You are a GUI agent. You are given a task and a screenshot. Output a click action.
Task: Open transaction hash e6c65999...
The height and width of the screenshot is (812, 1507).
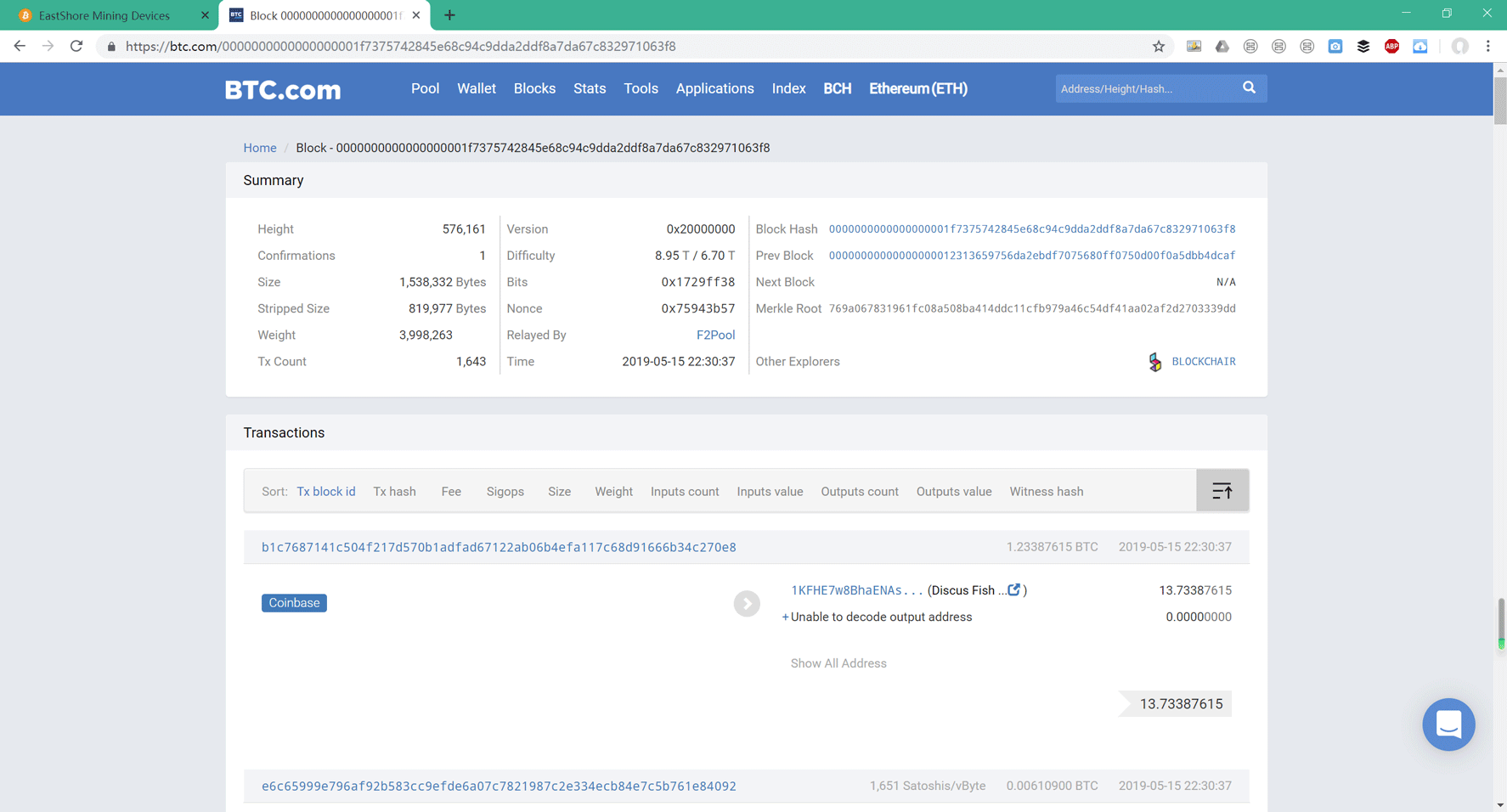click(x=499, y=787)
